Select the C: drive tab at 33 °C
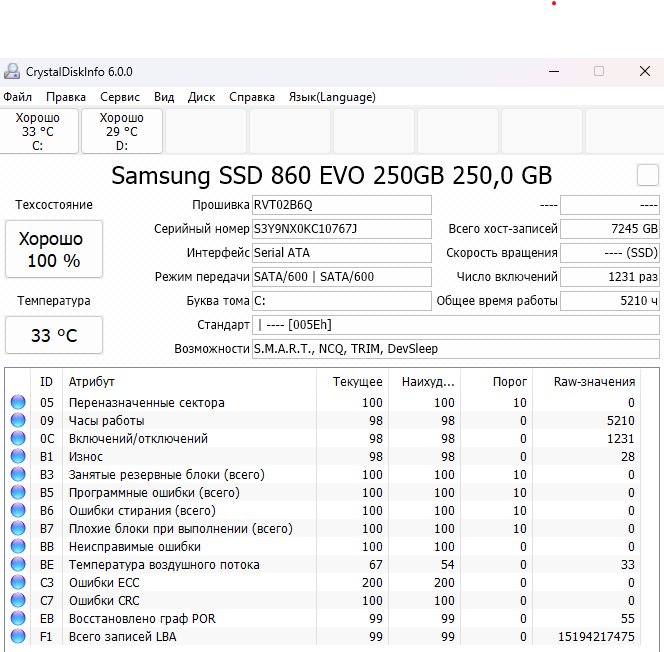This screenshot has width=664, height=652. (x=38, y=132)
